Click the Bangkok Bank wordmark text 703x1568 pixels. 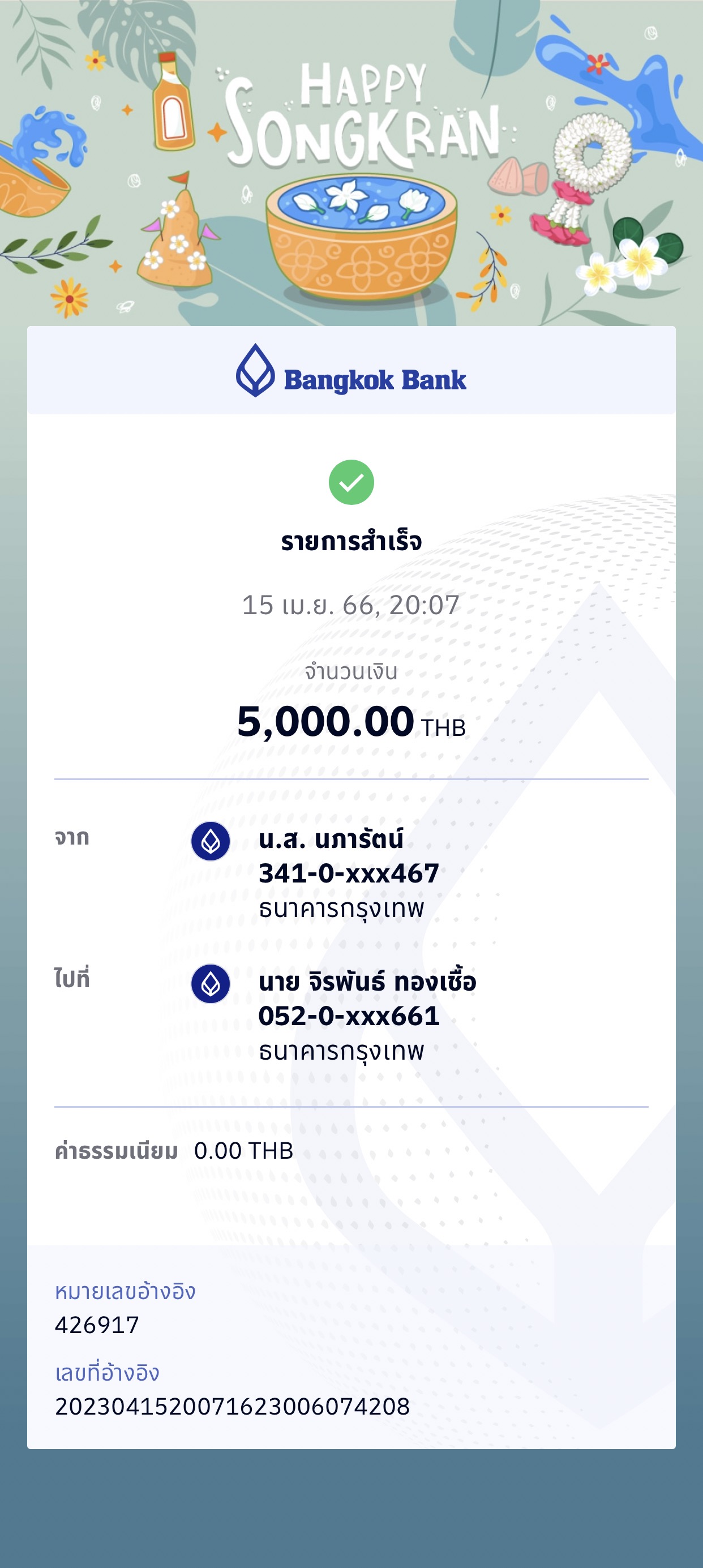click(x=375, y=380)
